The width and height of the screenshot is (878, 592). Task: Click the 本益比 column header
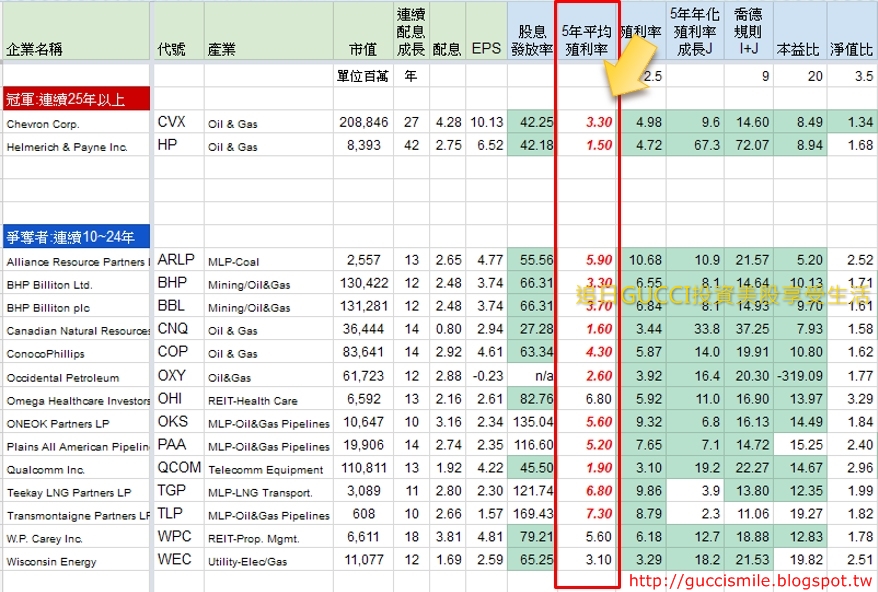(800, 31)
